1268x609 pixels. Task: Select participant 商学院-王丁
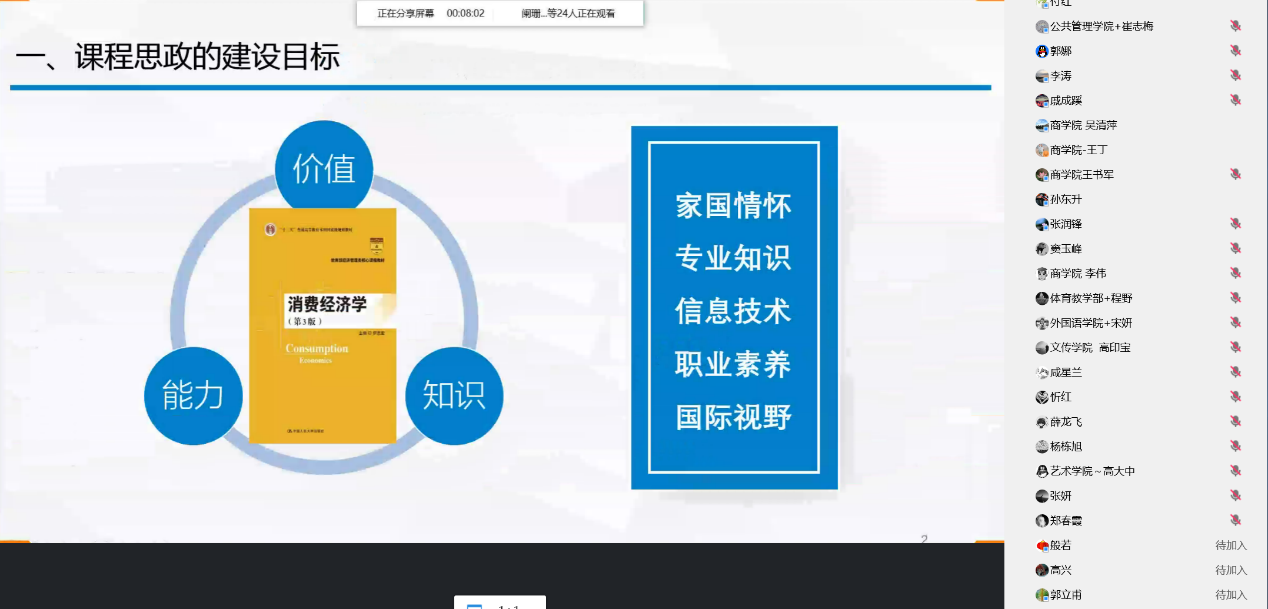tap(1078, 150)
